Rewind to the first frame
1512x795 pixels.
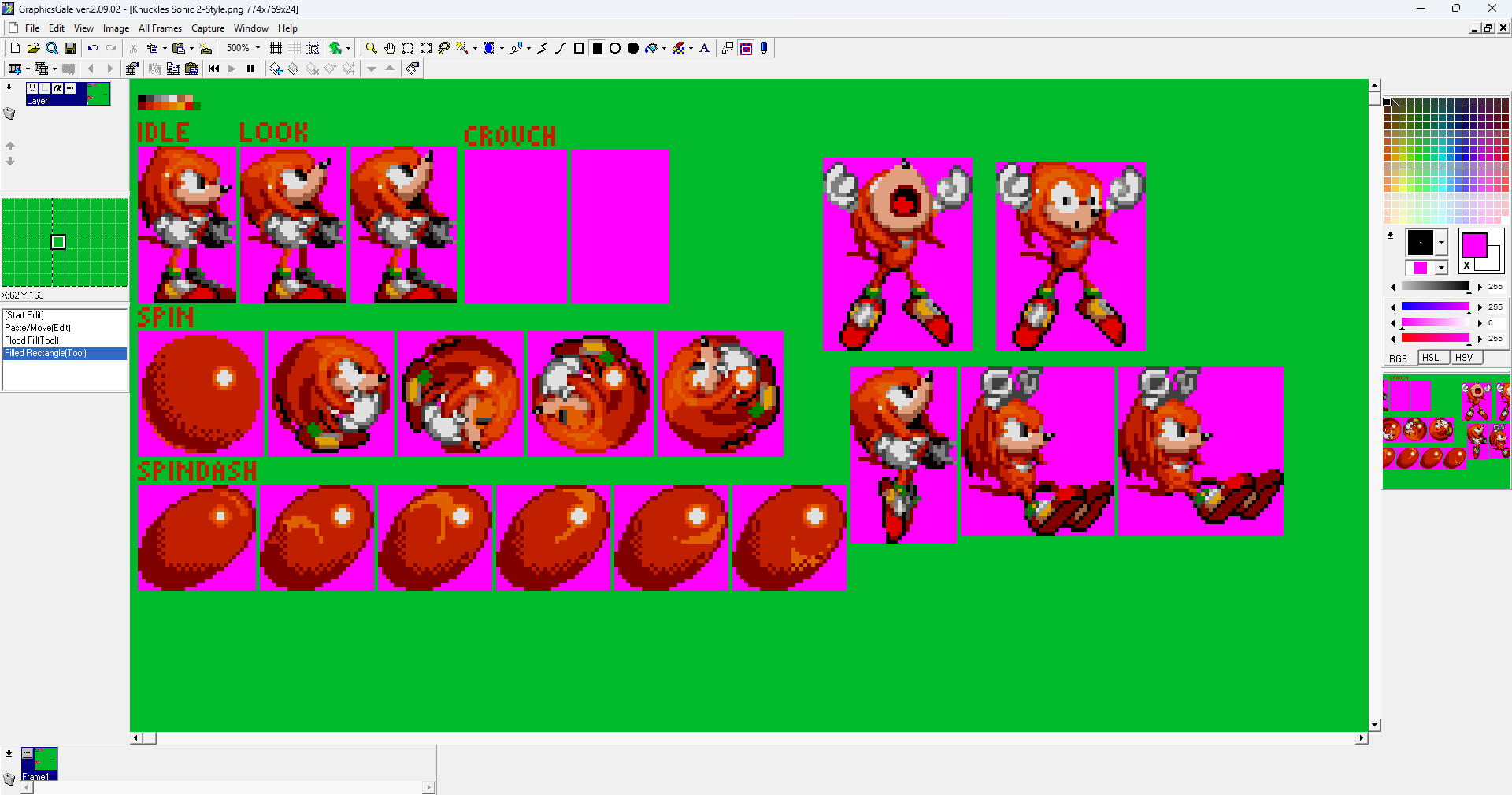[214, 69]
